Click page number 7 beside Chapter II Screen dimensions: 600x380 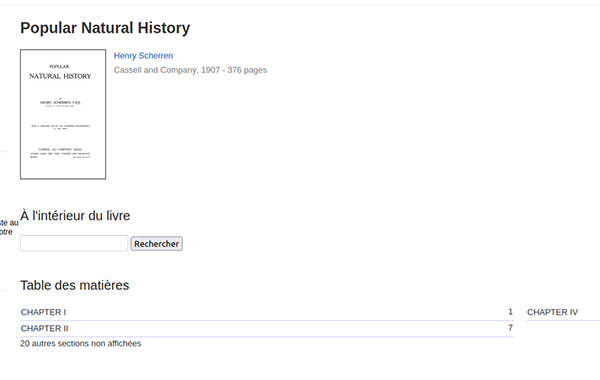click(x=510, y=328)
